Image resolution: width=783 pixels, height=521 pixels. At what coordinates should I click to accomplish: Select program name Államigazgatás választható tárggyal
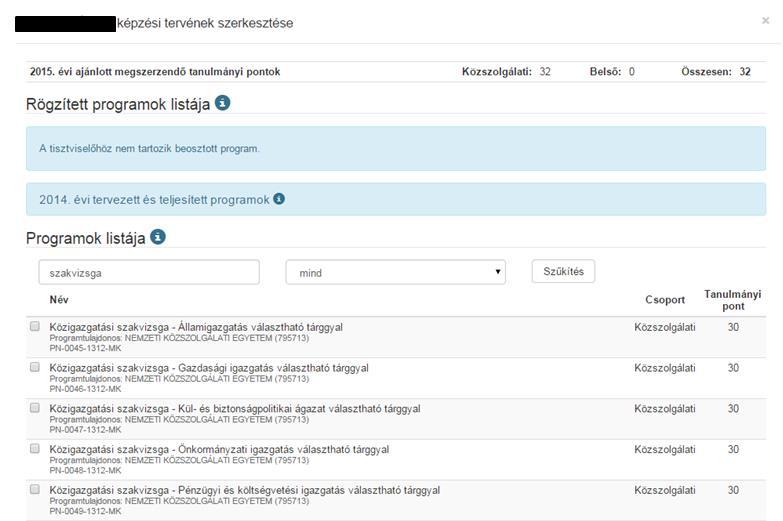pyautogui.click(x=196, y=327)
